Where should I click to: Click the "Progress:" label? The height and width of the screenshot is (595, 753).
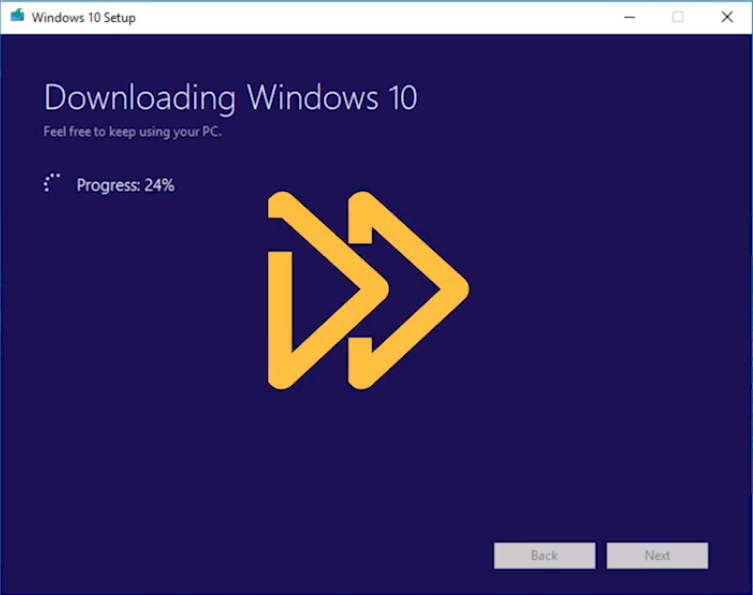tap(108, 185)
